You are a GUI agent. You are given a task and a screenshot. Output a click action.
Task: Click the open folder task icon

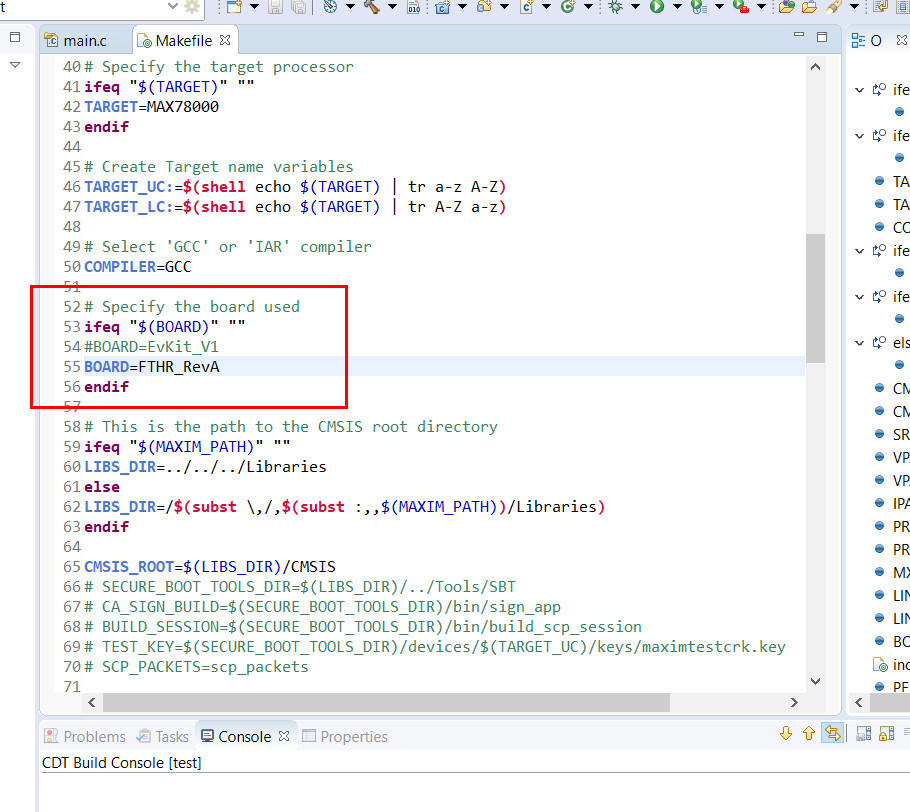(x=809, y=6)
